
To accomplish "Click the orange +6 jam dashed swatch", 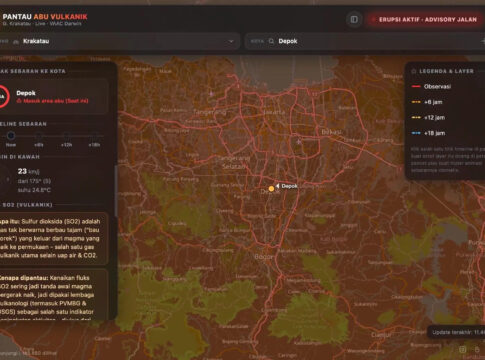I will (416, 102).
